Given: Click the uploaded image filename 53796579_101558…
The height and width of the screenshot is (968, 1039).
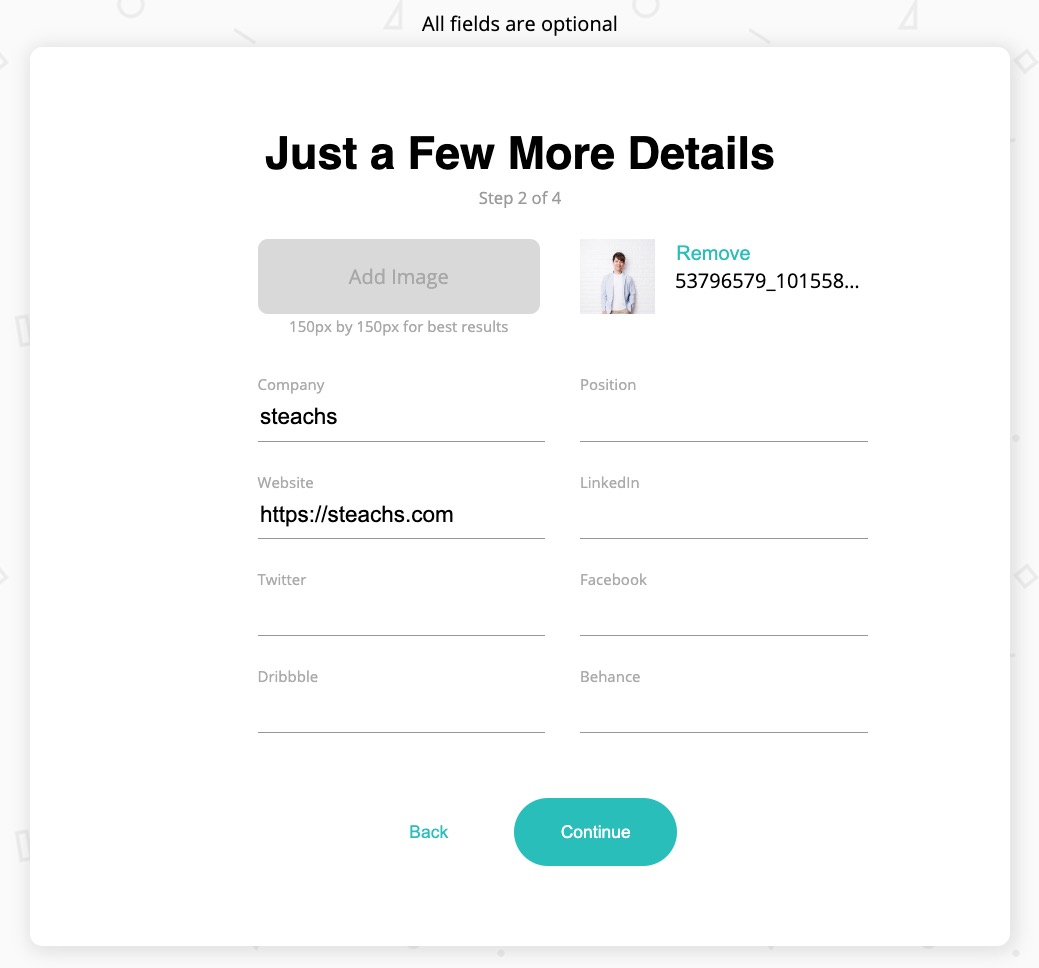Looking at the screenshot, I should tap(766, 281).
